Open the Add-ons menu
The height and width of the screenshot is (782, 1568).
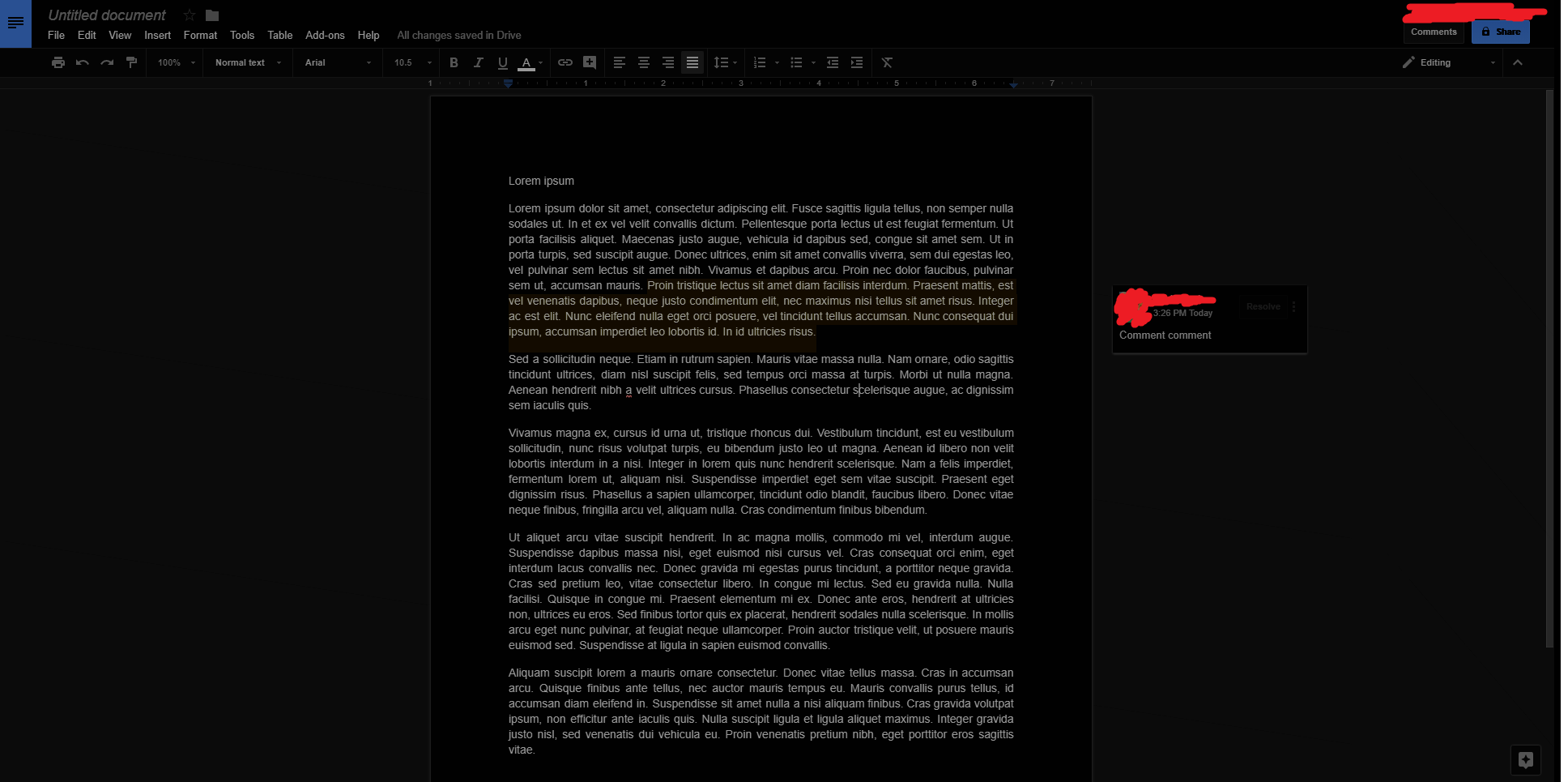[325, 35]
